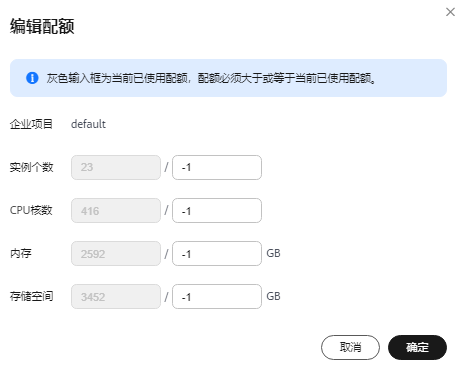This screenshot has width=463, height=371.
Task: Click the gray used-storage field showing 3452
Action: point(116,296)
